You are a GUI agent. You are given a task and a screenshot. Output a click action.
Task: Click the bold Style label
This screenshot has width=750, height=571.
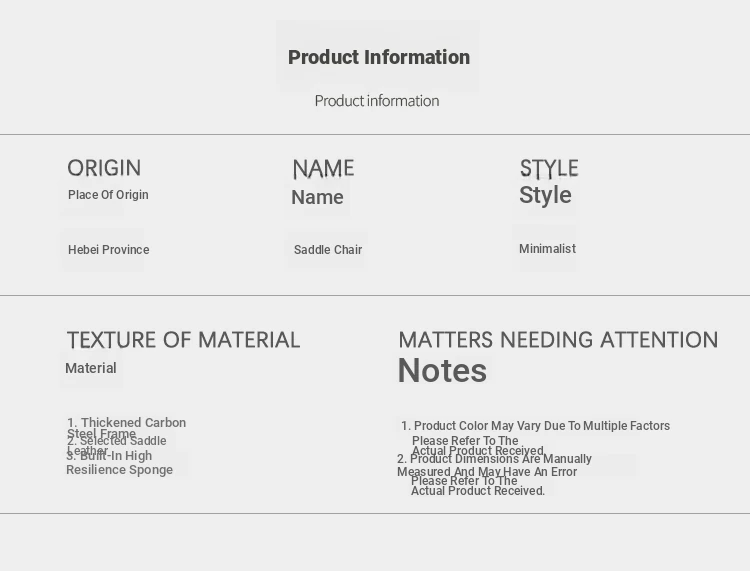545,195
